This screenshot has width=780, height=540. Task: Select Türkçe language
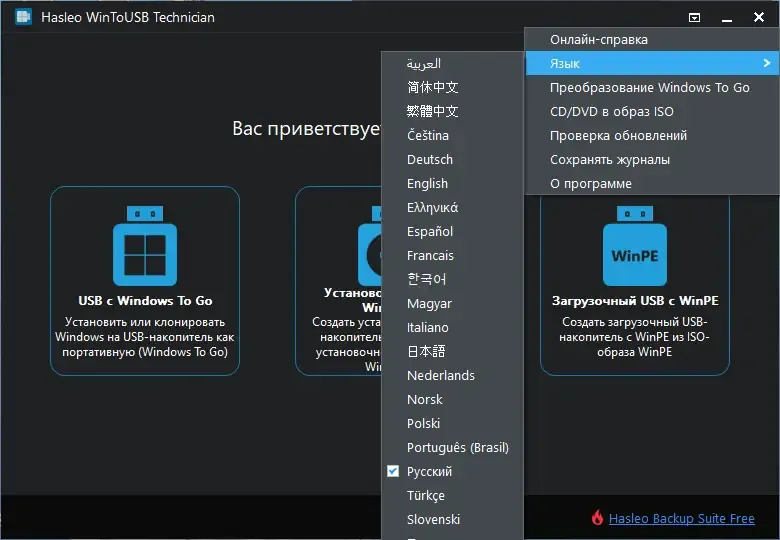(452, 495)
